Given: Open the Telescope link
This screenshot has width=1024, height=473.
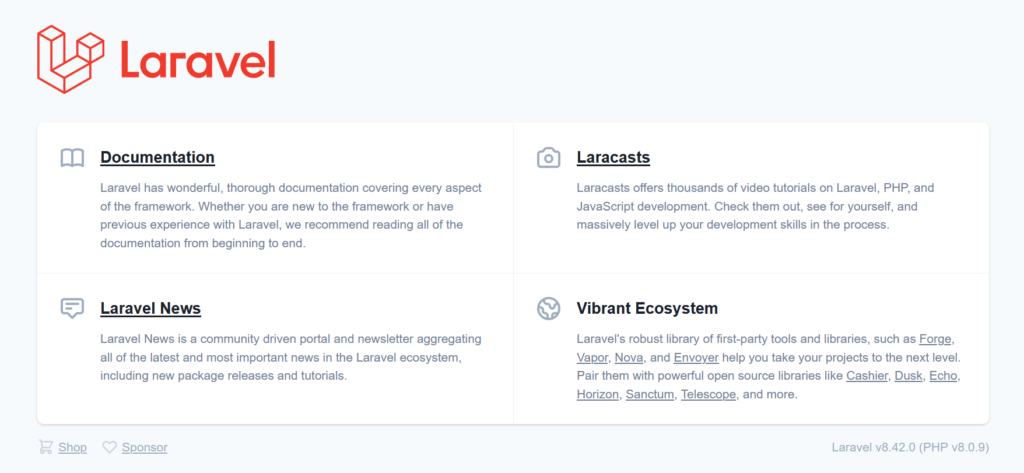Looking at the screenshot, I should point(709,395).
